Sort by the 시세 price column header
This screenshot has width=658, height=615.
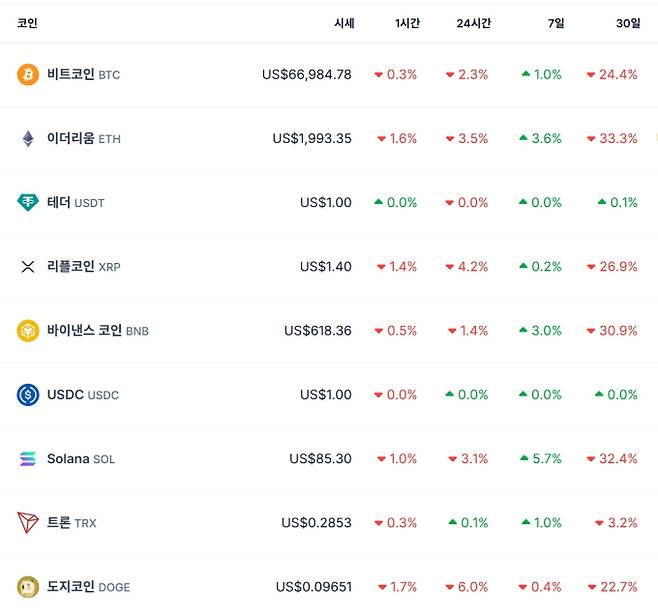point(344,23)
